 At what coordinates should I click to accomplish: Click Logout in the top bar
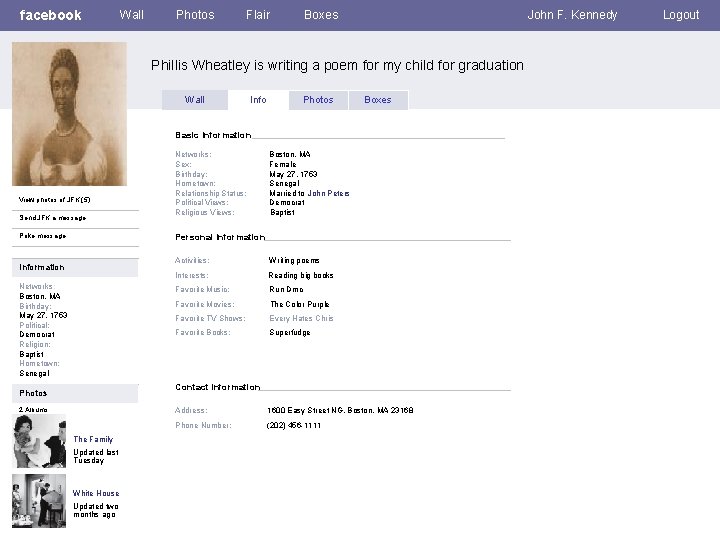(x=681, y=15)
